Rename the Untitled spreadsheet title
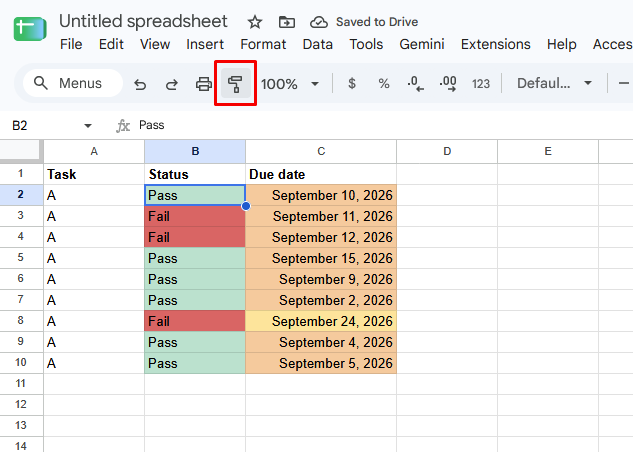 coord(143,21)
